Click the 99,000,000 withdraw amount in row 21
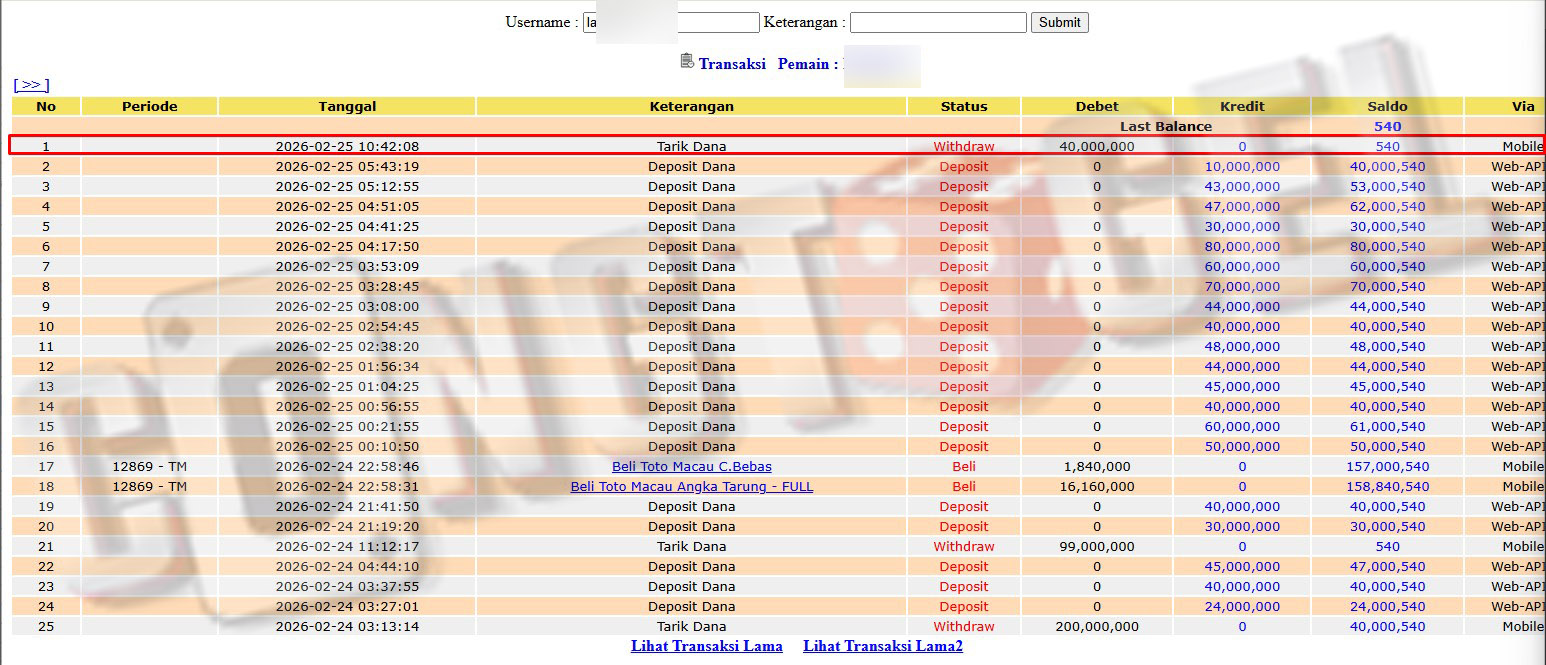This screenshot has width=1546, height=665. (1096, 547)
